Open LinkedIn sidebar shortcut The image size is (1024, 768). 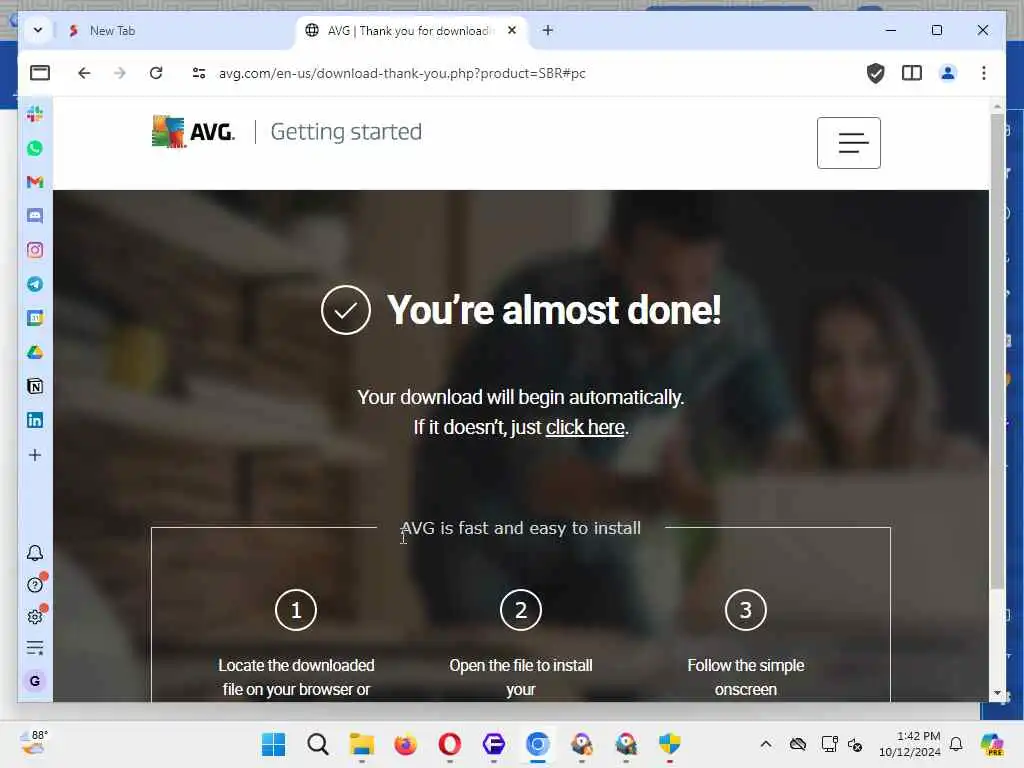(x=35, y=420)
